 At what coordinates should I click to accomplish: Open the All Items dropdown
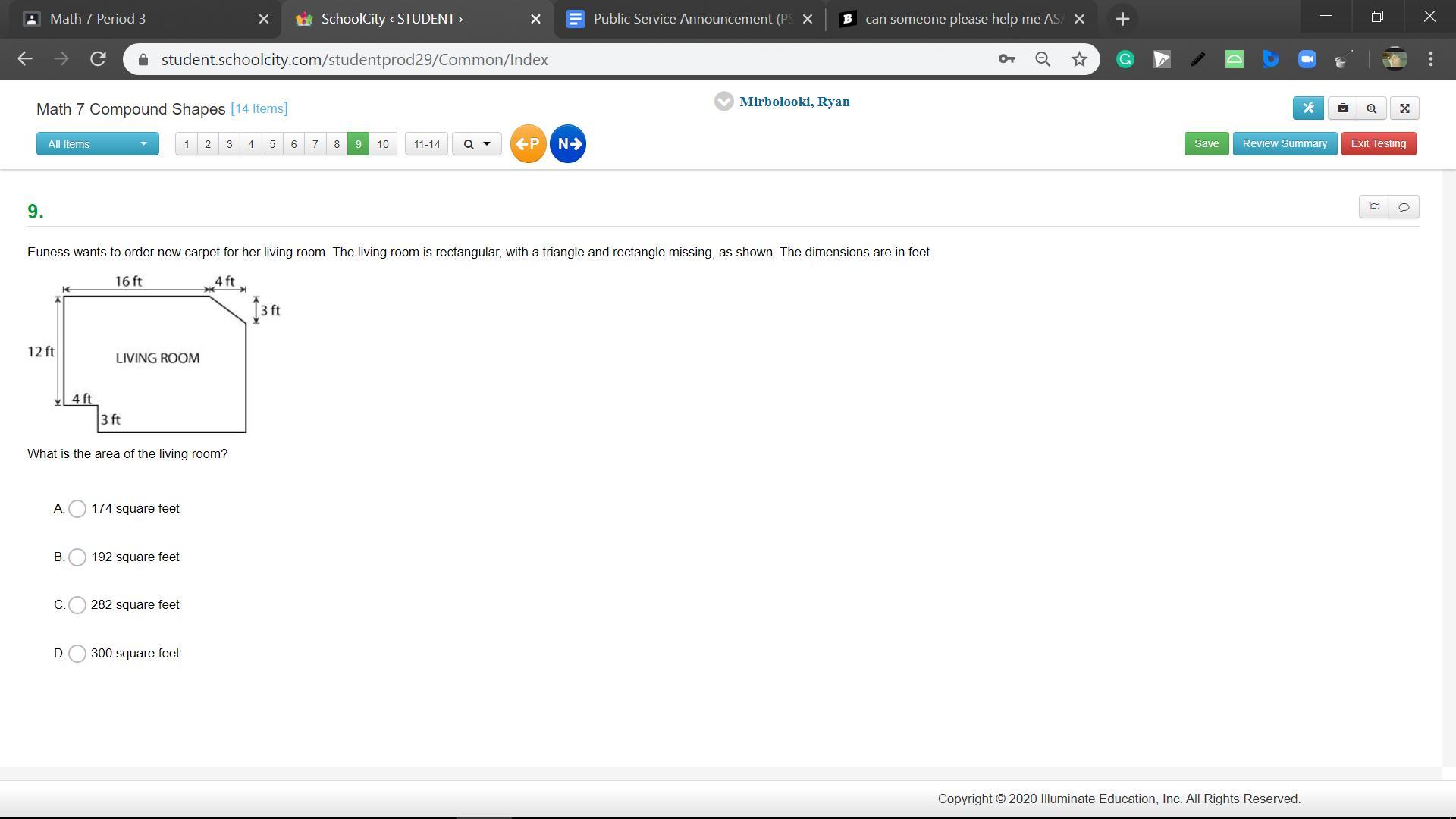pos(97,144)
